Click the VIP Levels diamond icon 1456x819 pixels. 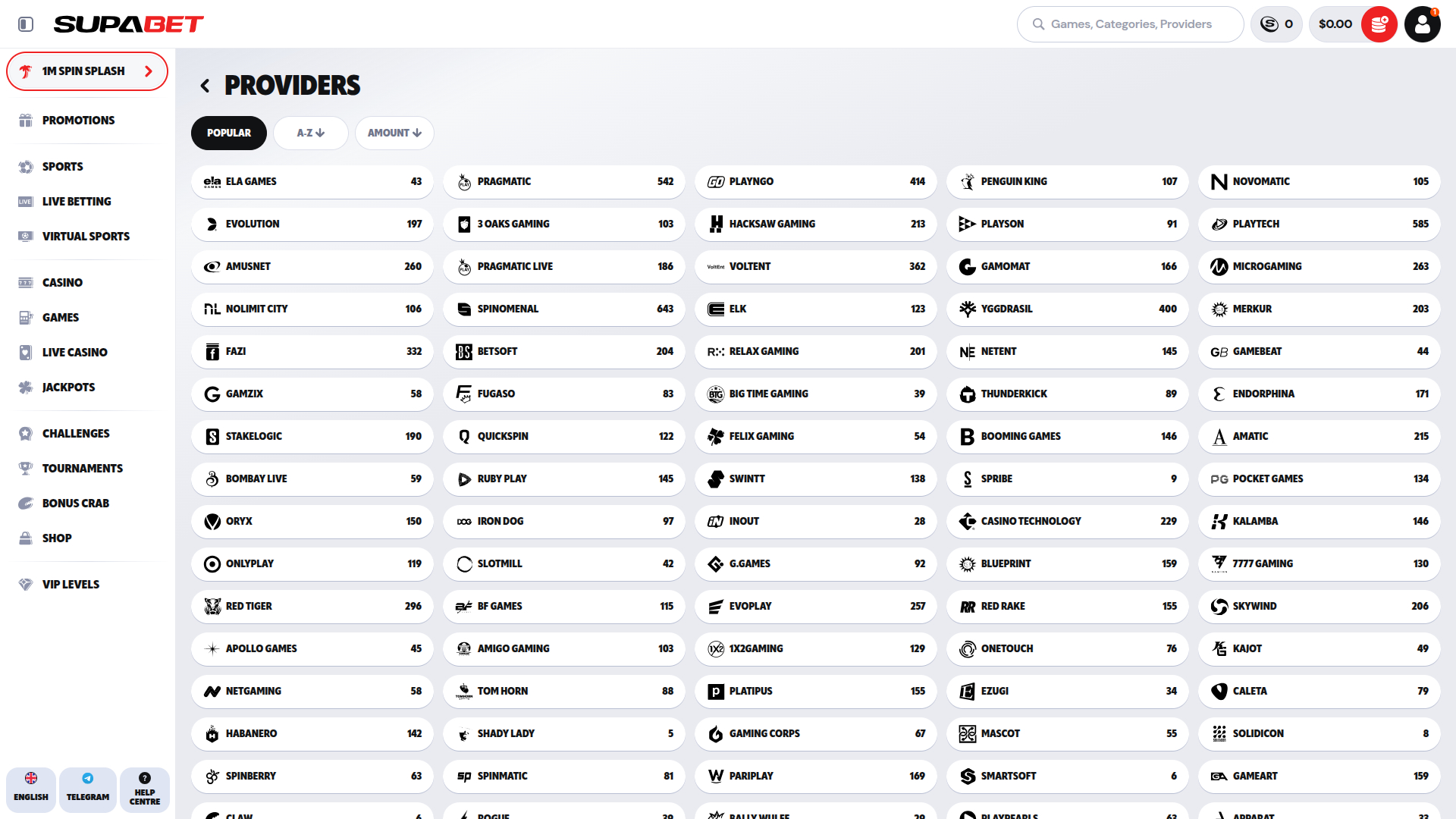(x=26, y=585)
